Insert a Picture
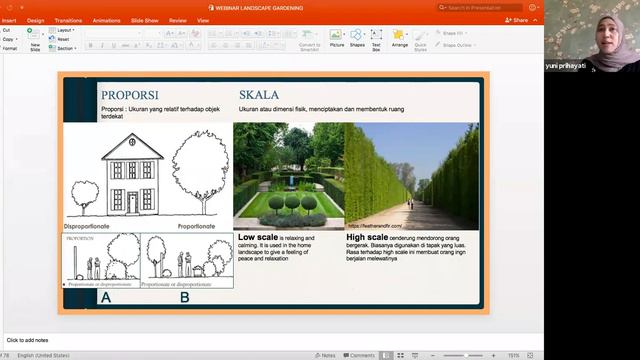This screenshot has height=360, width=640. (337, 39)
